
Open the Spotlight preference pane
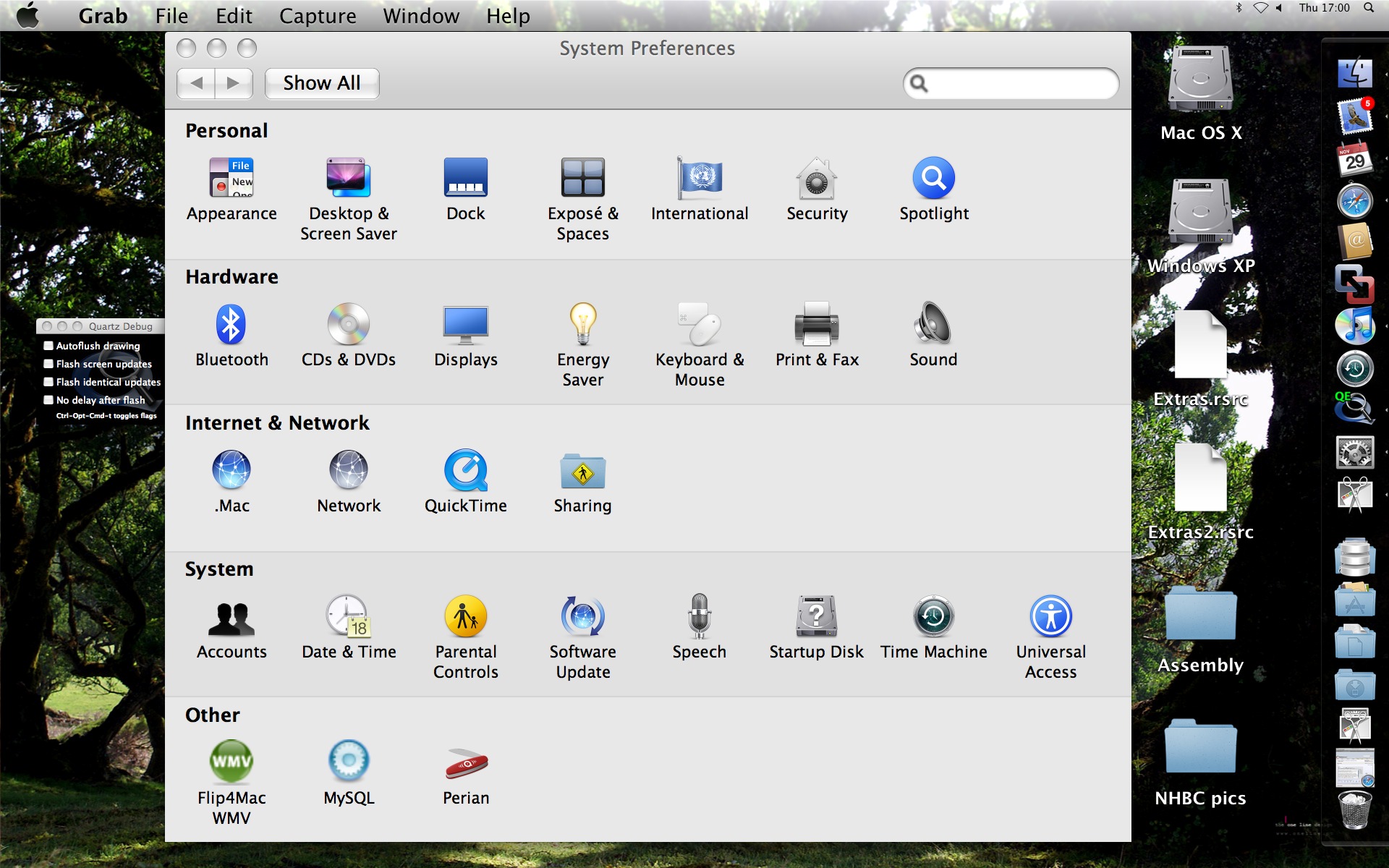[933, 179]
